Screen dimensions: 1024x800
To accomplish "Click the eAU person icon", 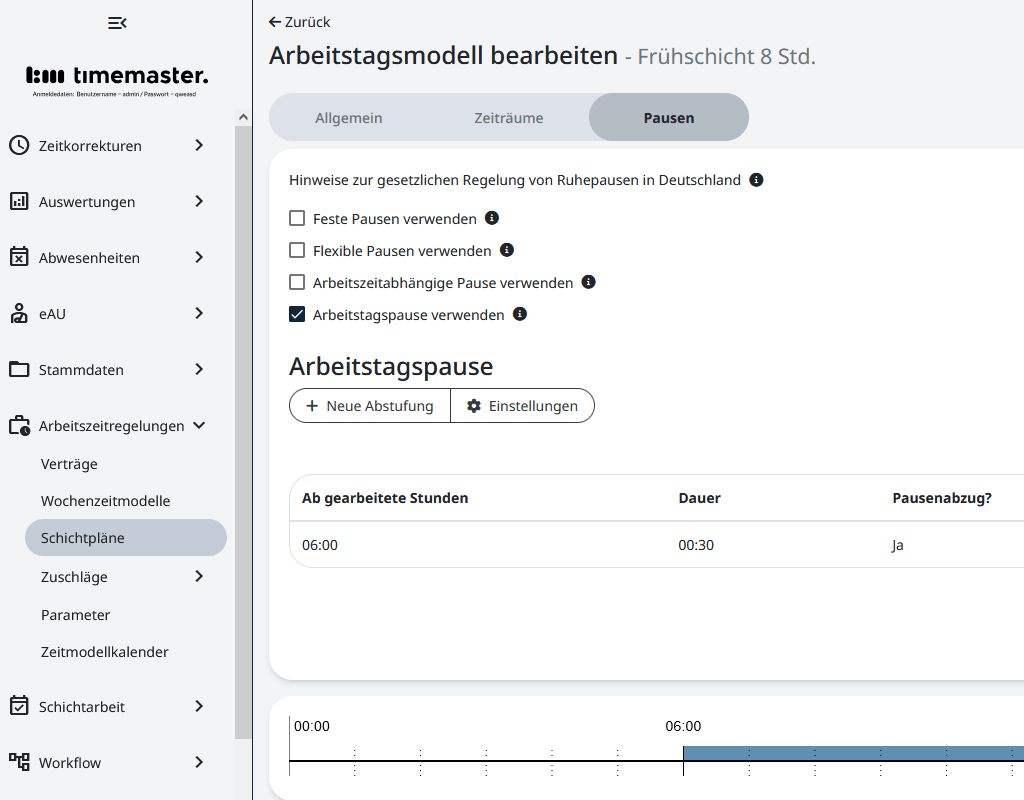I will [x=18, y=313].
